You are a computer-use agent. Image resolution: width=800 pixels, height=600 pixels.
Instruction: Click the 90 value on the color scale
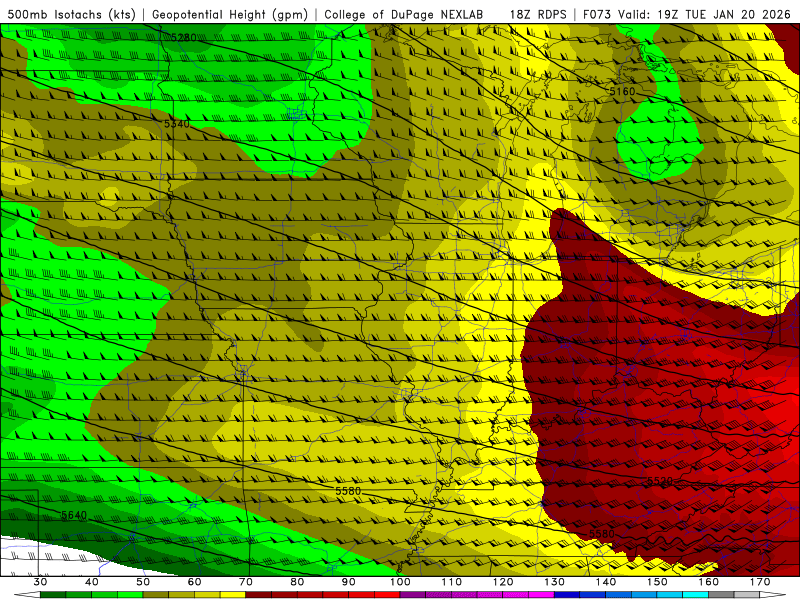point(349,582)
